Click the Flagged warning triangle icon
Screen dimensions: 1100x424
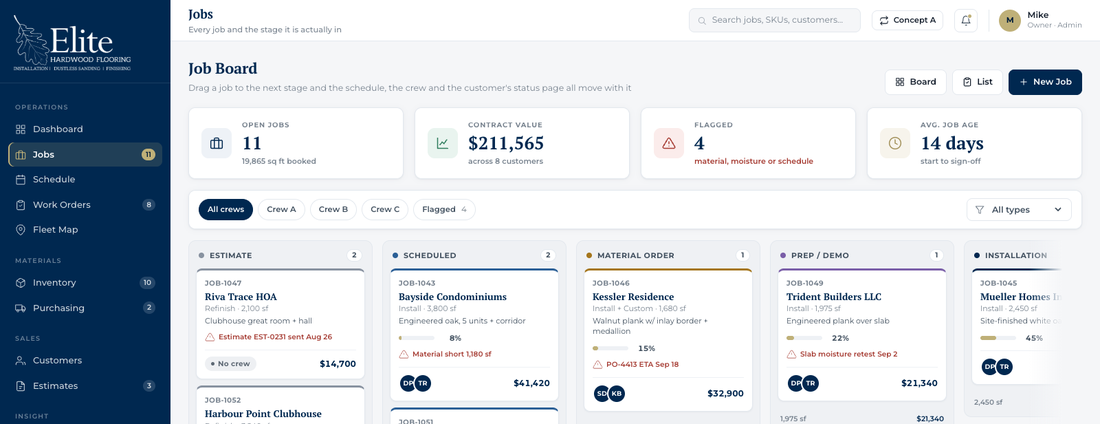[669, 143]
